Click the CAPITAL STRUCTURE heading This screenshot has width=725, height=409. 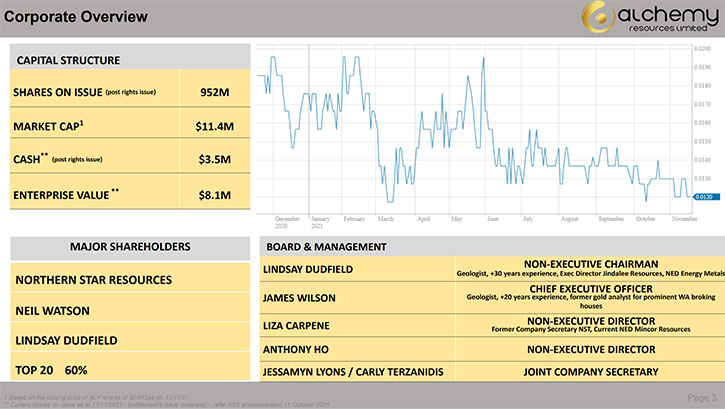tap(68, 61)
